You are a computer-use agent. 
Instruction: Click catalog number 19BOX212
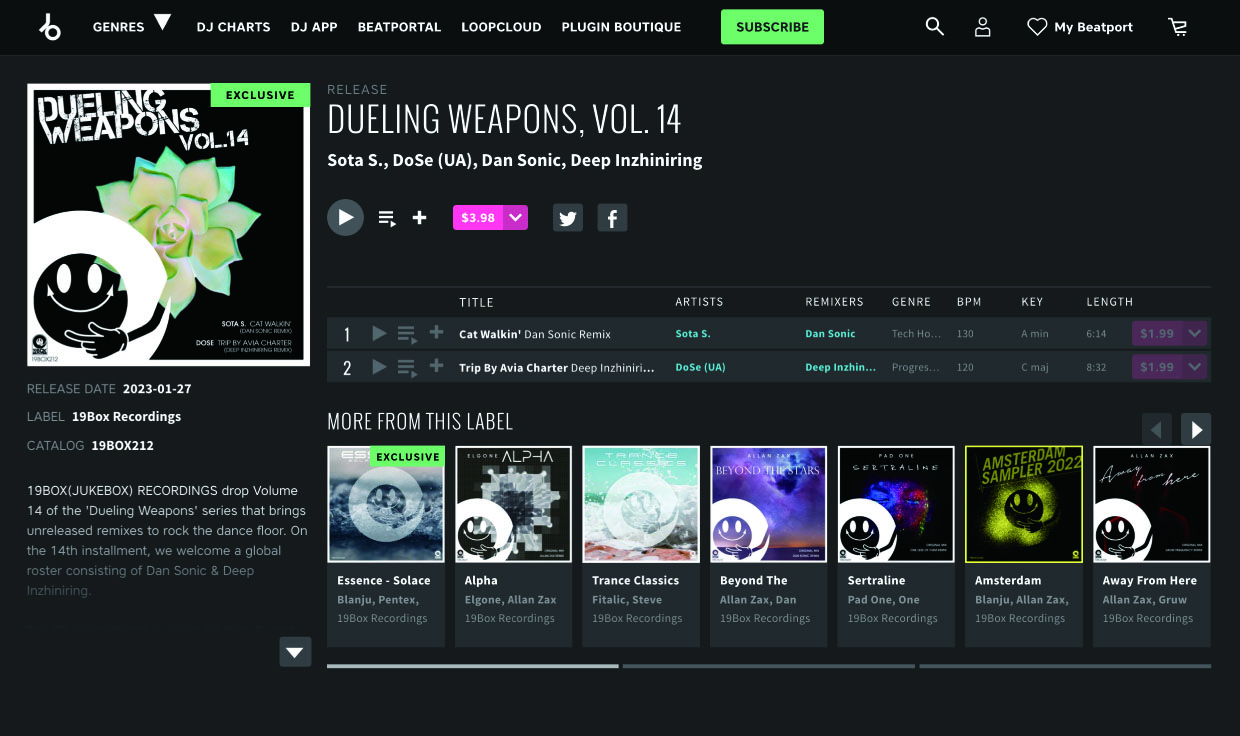(x=122, y=445)
